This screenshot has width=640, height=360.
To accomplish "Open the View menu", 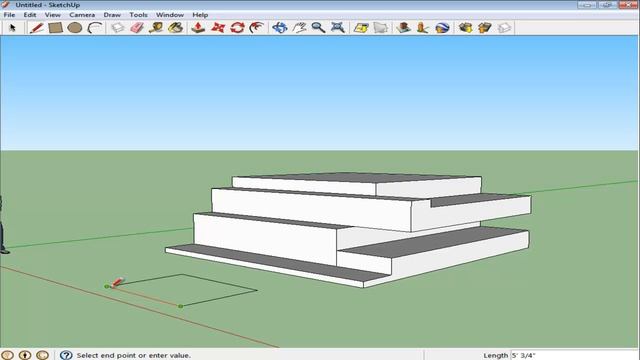I will tap(53, 15).
